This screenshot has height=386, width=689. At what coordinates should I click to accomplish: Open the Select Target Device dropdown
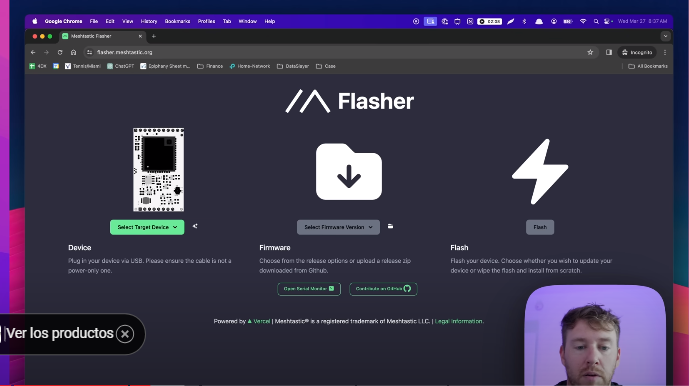[147, 227]
